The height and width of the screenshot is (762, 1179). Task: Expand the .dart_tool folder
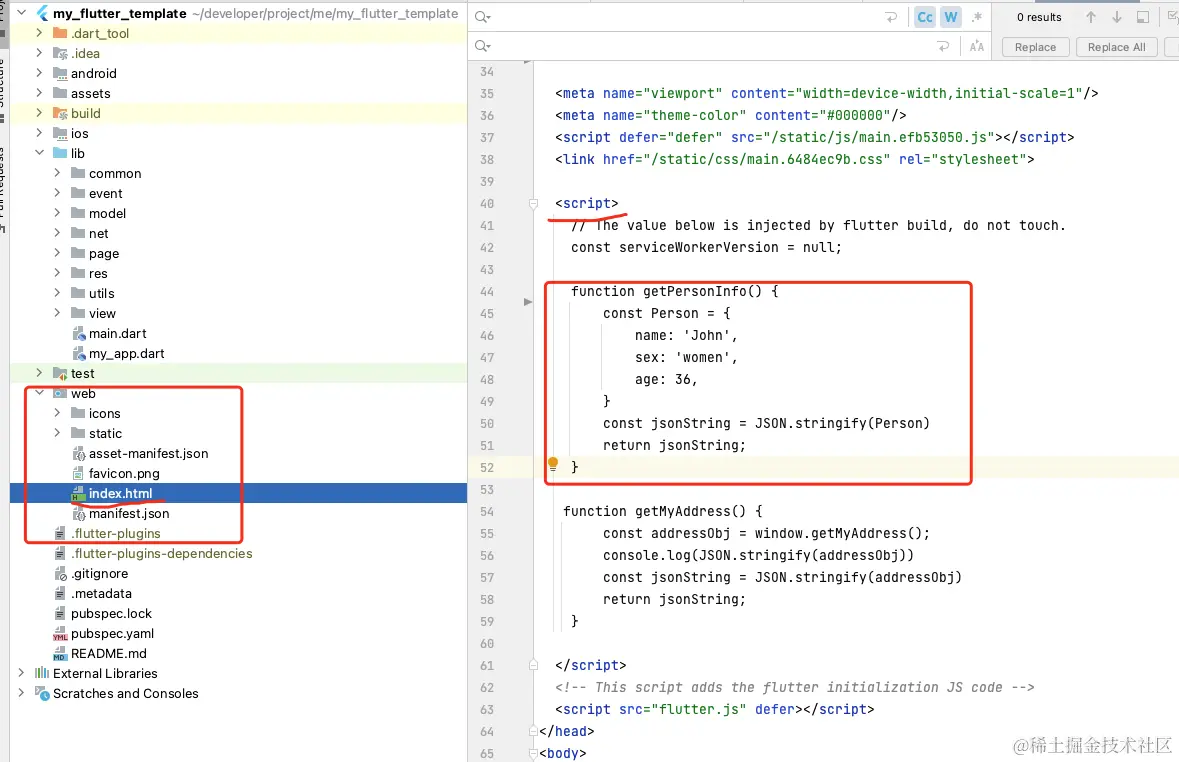39,33
